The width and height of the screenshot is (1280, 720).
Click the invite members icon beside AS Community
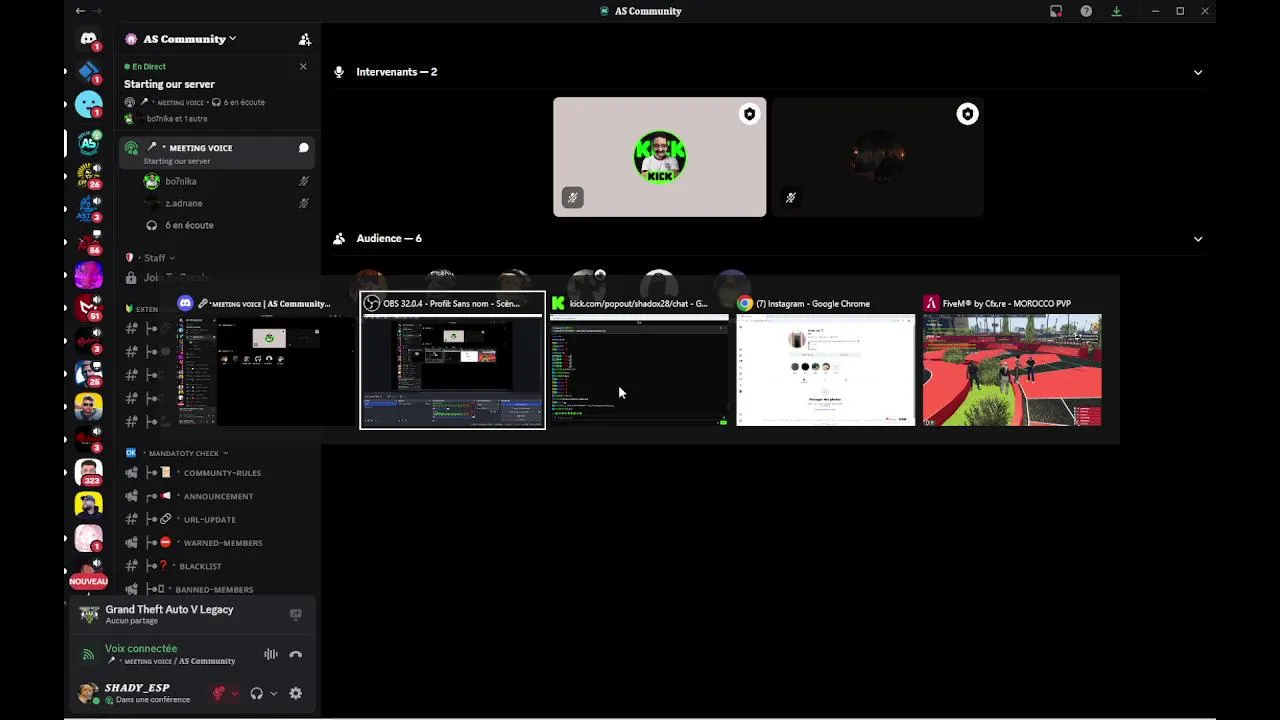pos(305,39)
